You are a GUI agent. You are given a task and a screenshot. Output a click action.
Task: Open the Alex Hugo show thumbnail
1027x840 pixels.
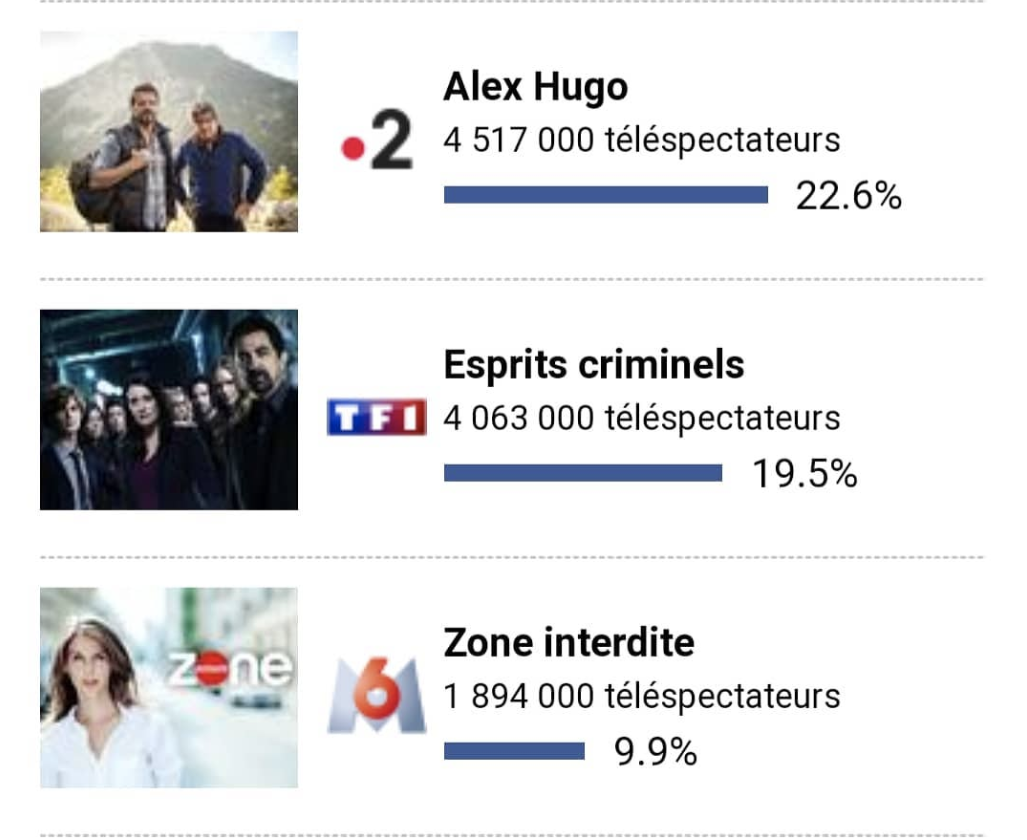169,131
